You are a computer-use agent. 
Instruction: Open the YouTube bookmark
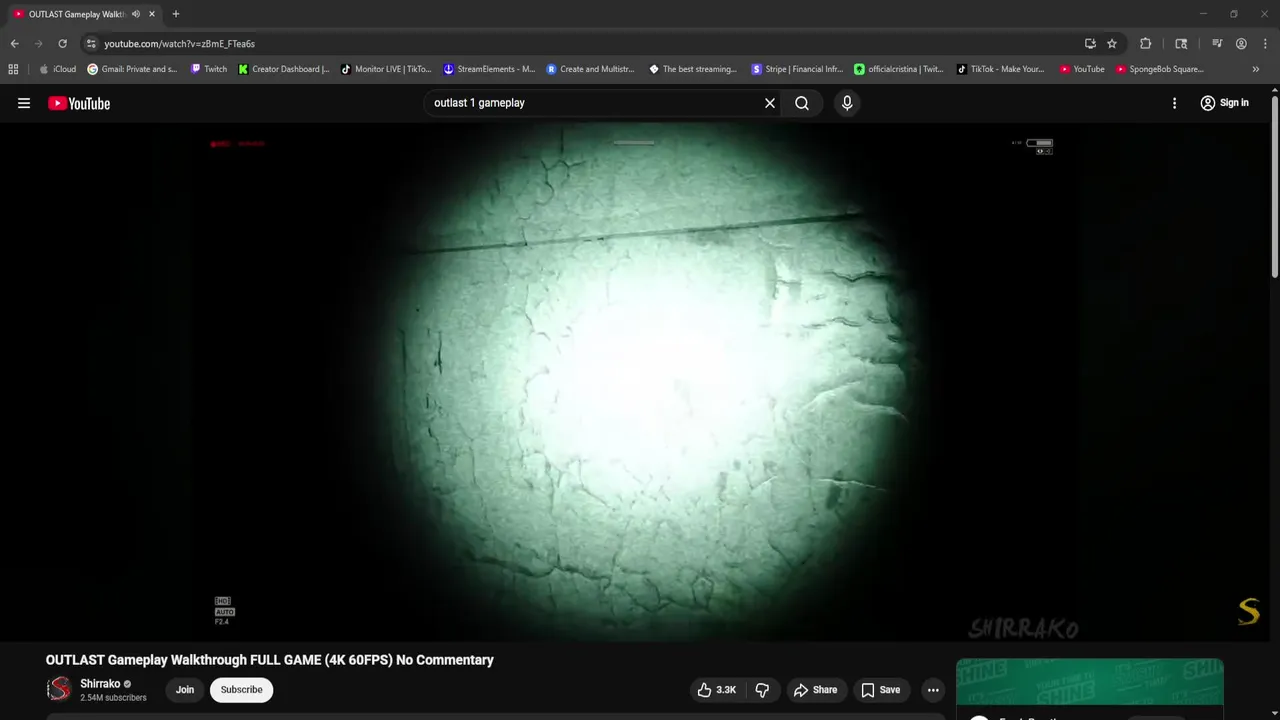point(1082,69)
